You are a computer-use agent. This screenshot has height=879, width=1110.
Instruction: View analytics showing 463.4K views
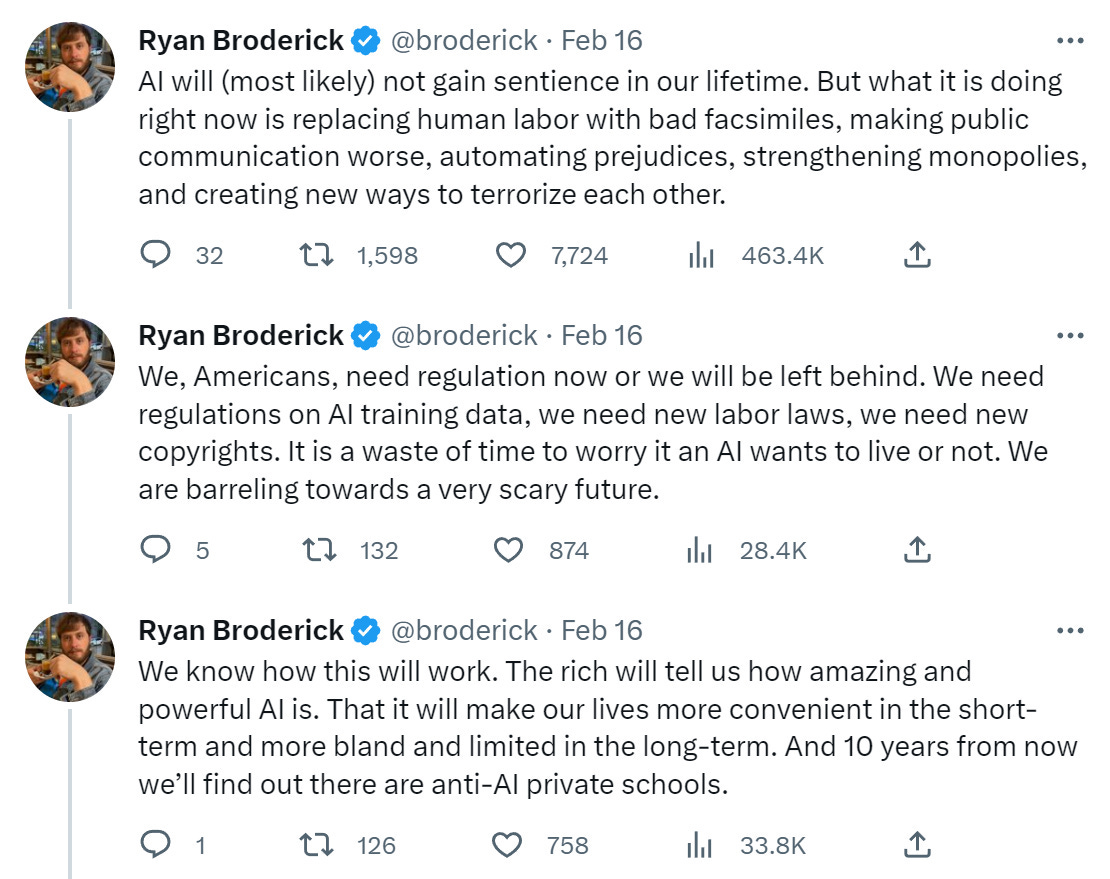pyautogui.click(x=702, y=256)
